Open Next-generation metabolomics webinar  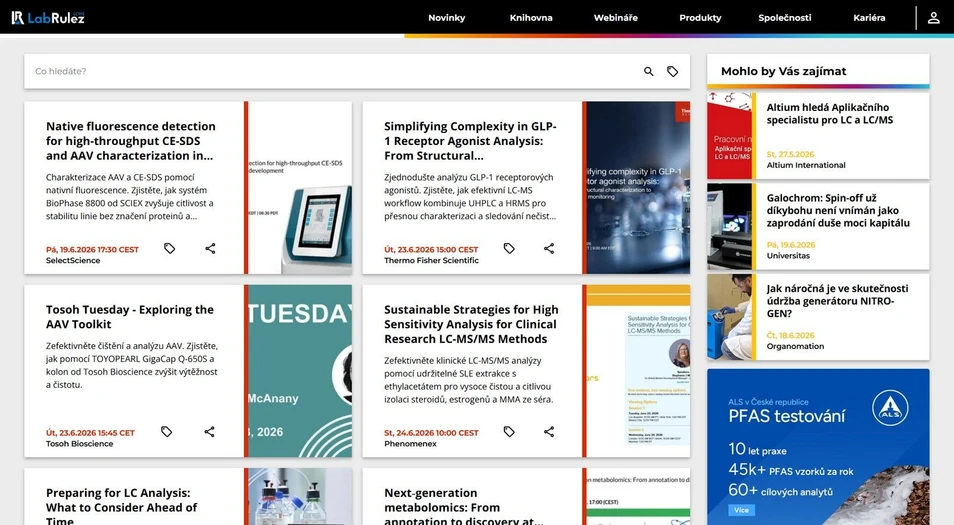click(x=464, y=507)
